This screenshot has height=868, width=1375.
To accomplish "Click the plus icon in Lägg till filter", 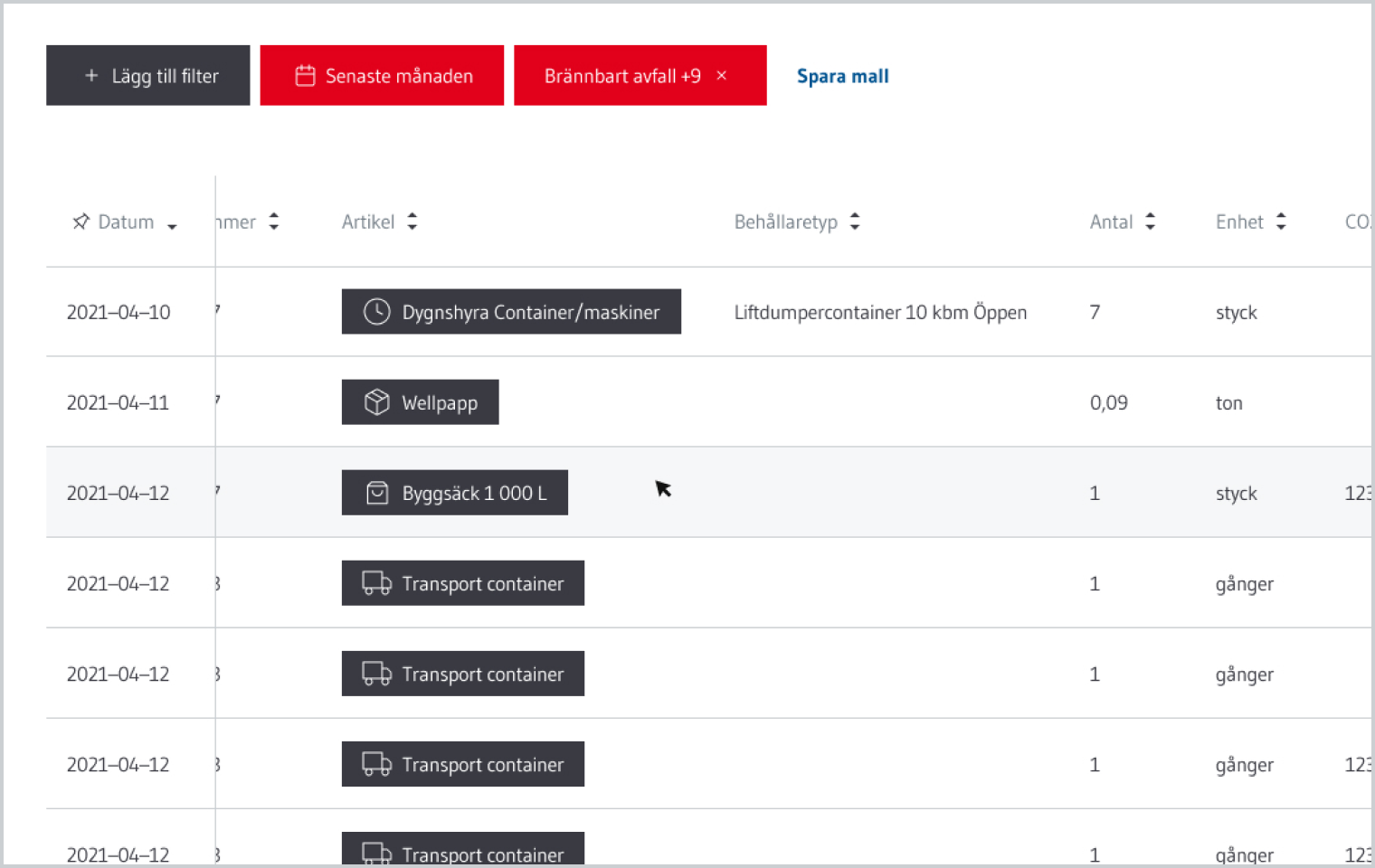I will click(91, 76).
